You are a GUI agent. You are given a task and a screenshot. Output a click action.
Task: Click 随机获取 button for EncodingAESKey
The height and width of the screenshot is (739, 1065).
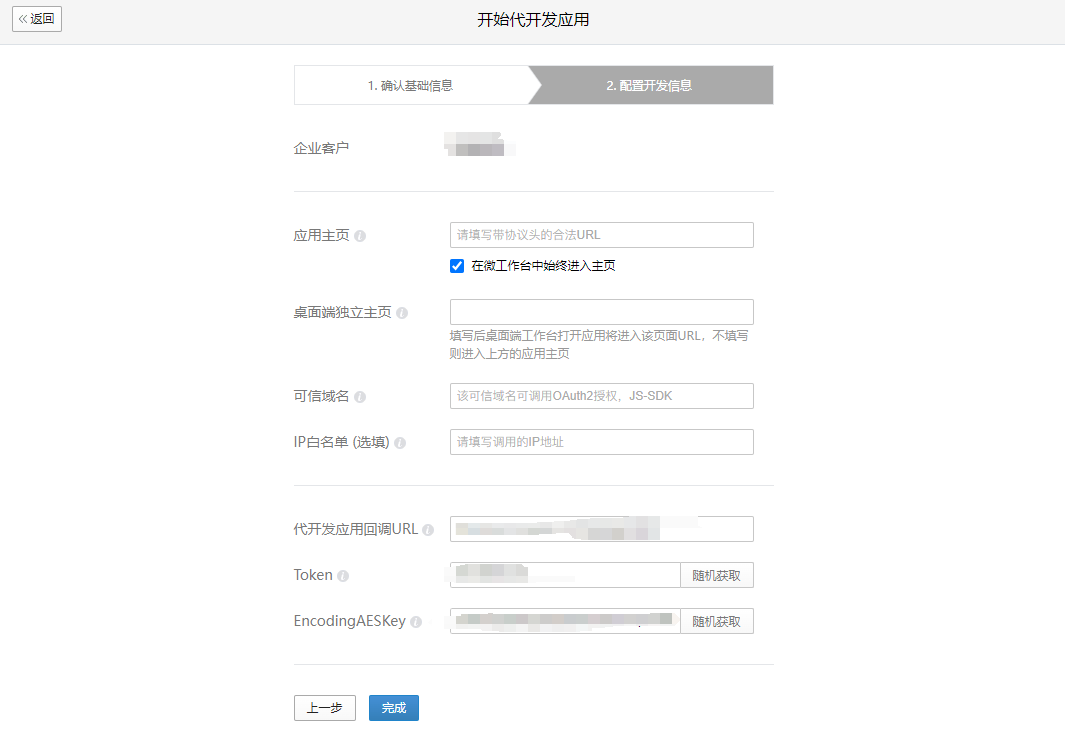pos(717,621)
